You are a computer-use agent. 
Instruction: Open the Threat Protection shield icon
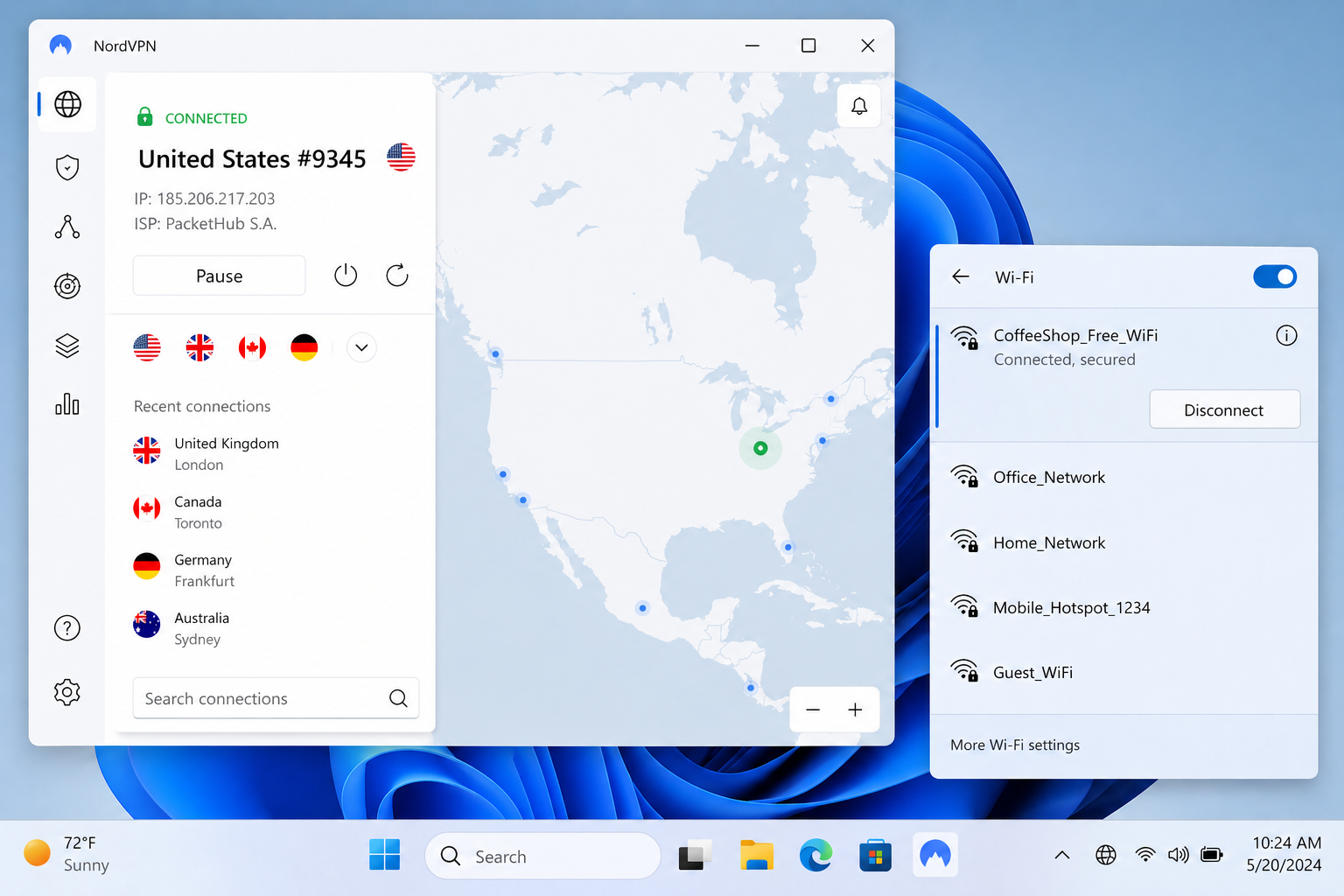[x=67, y=167]
